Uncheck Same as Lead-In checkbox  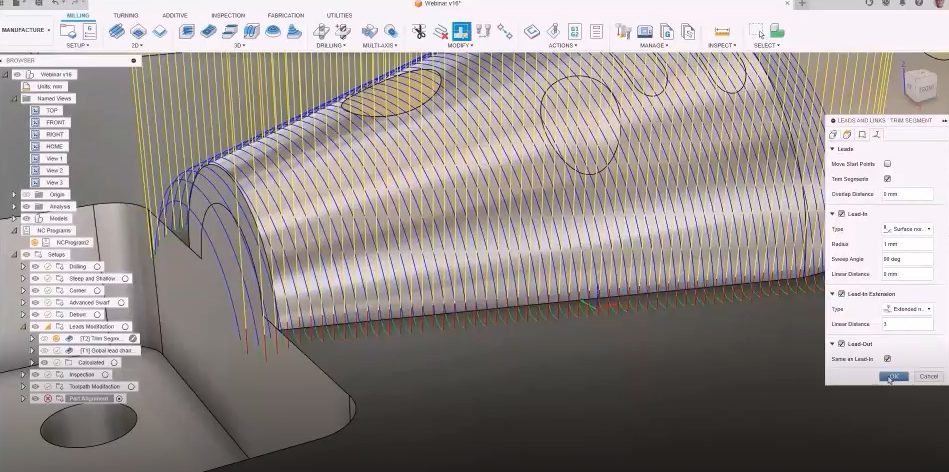pos(887,359)
